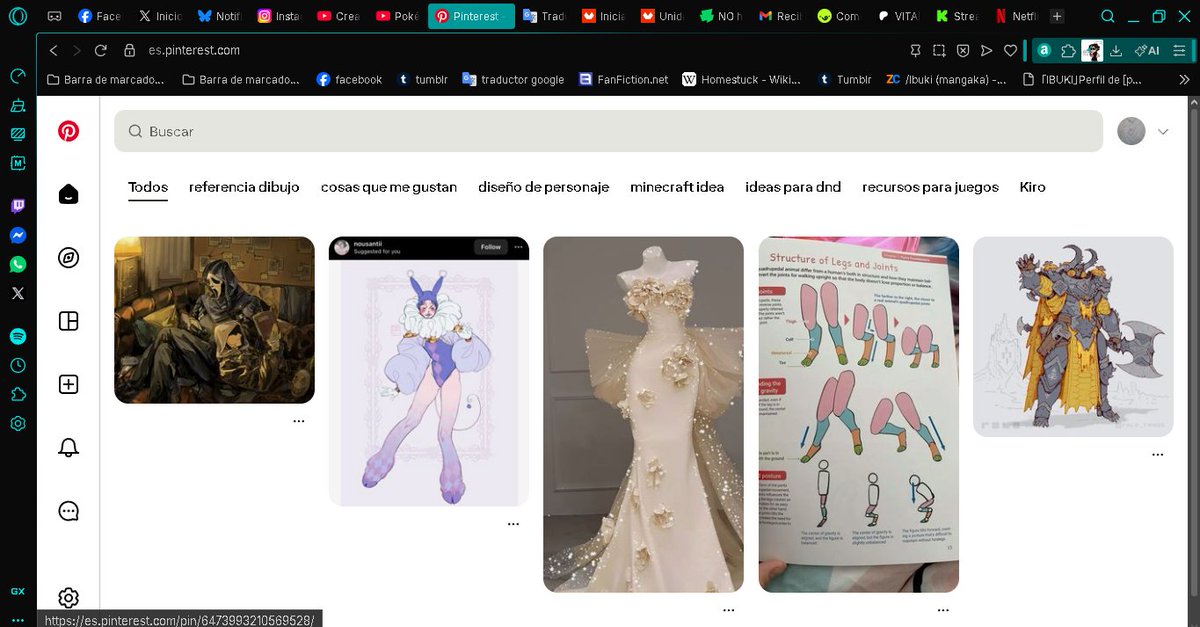Open more options under the bunny character pin

513,523
